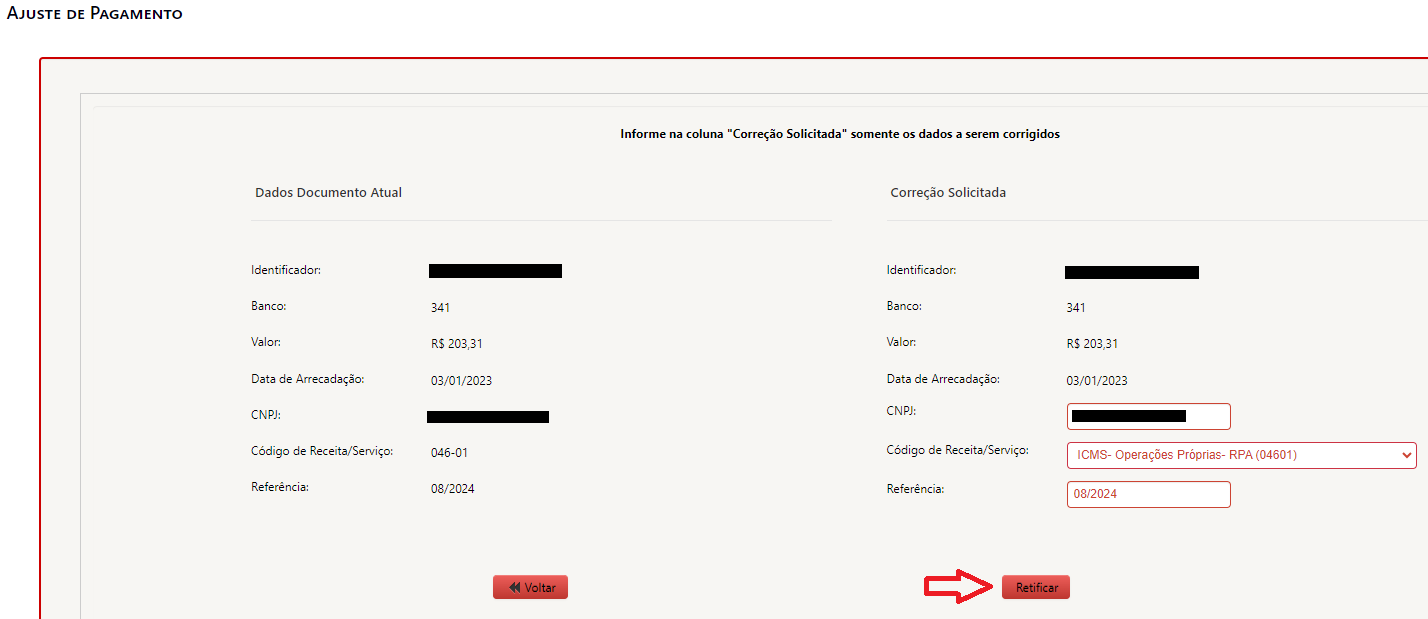
Task: Click the Valor amount in Correção Solicitada column
Action: coord(1092,344)
